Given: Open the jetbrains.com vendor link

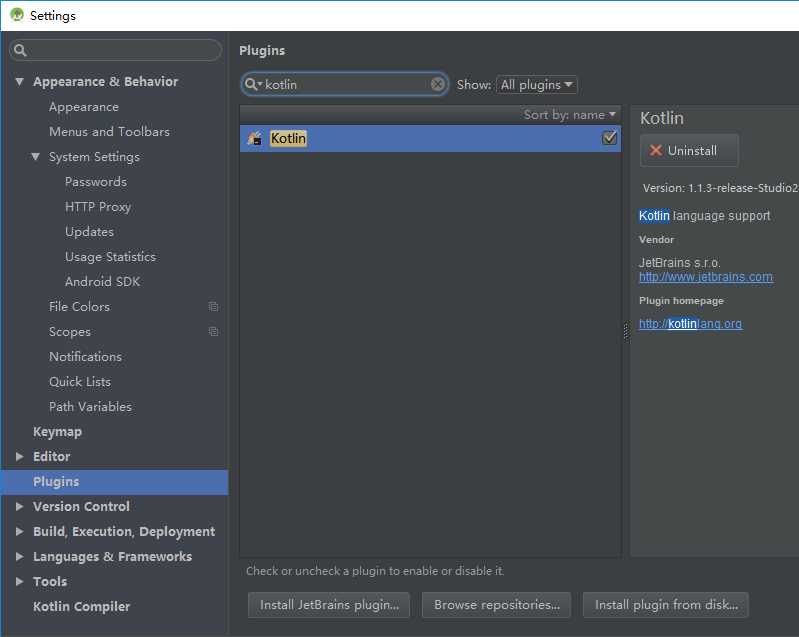Looking at the screenshot, I should [706, 277].
